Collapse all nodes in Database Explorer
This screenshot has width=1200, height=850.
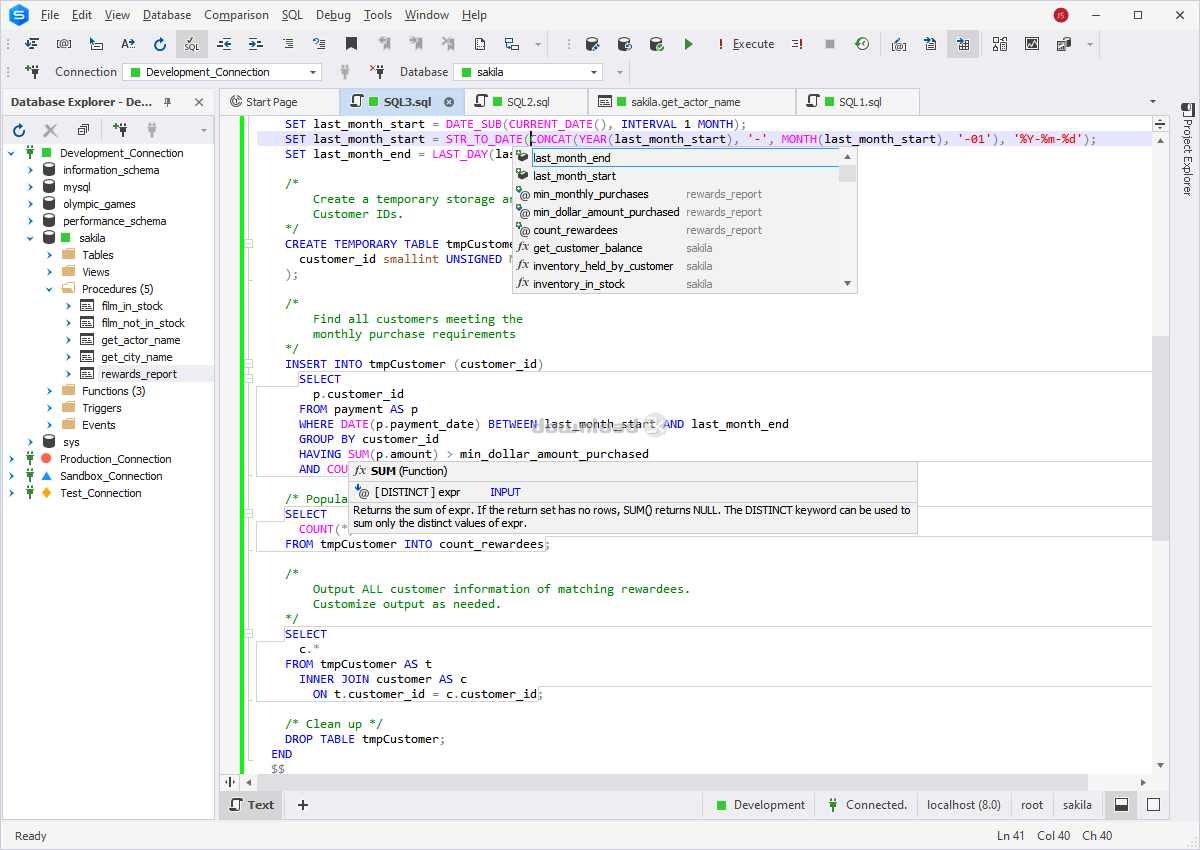[83, 130]
